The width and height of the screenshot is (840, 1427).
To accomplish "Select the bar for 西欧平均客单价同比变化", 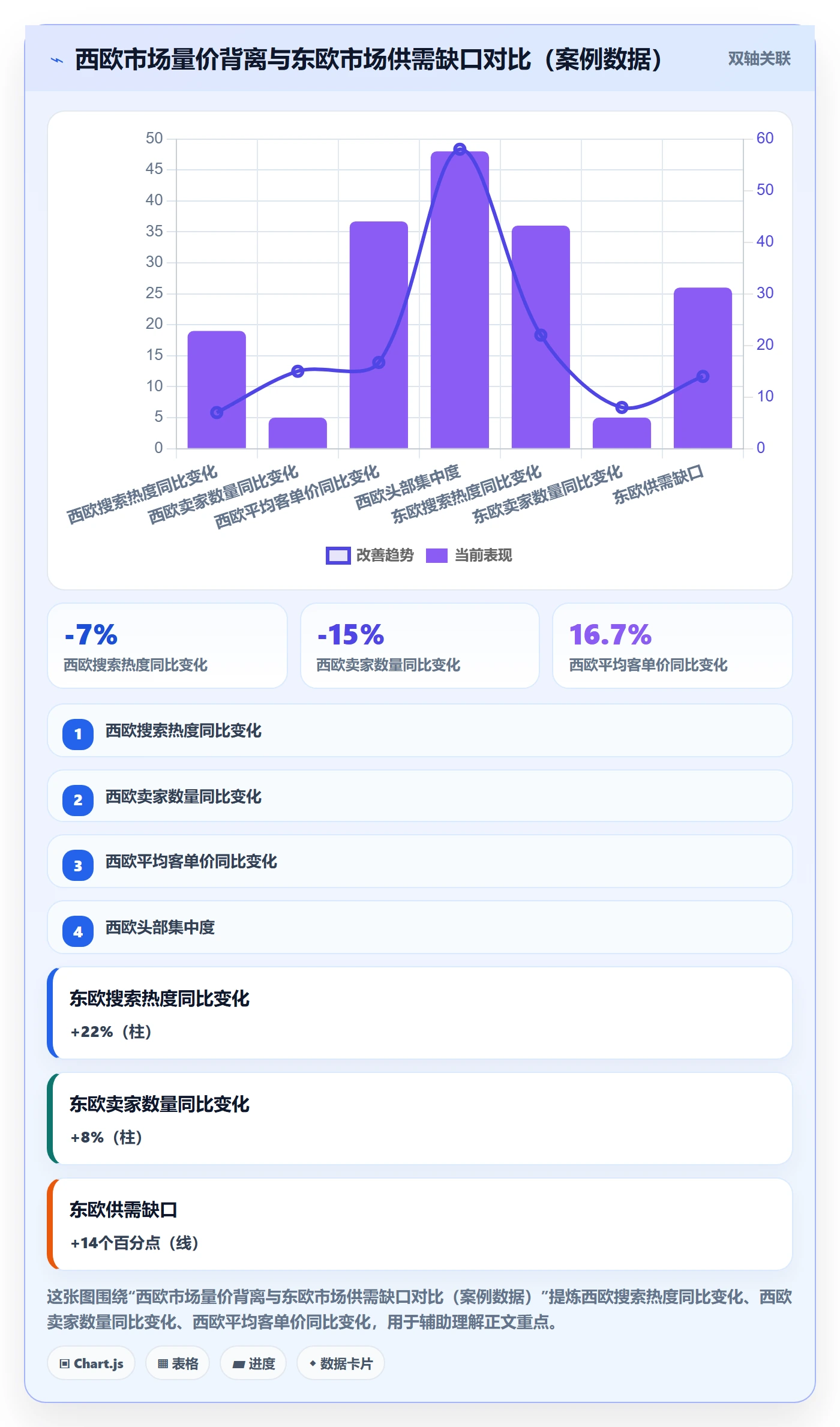I will click(x=379, y=335).
